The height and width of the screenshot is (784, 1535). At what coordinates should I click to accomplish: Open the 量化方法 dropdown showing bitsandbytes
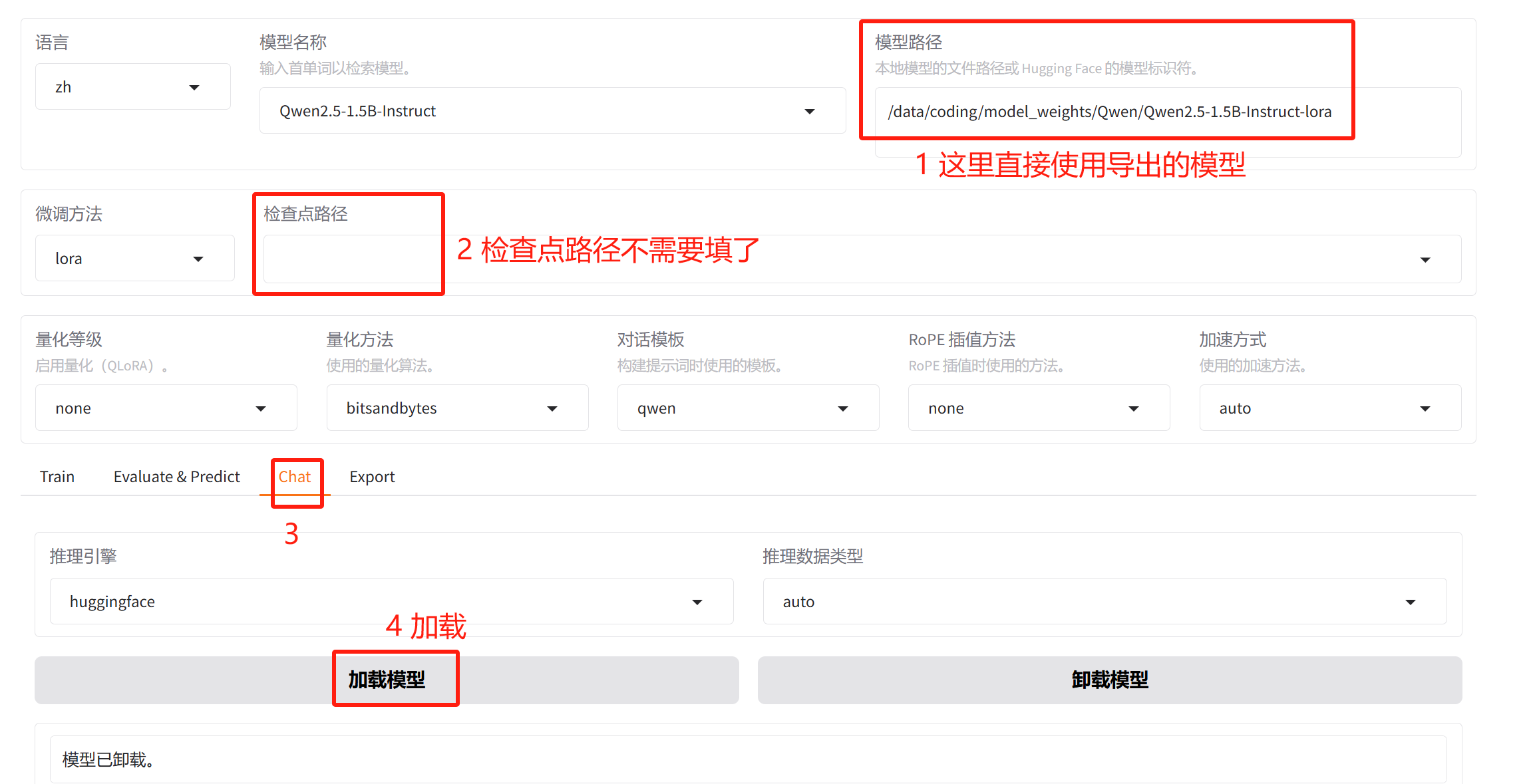coord(457,408)
